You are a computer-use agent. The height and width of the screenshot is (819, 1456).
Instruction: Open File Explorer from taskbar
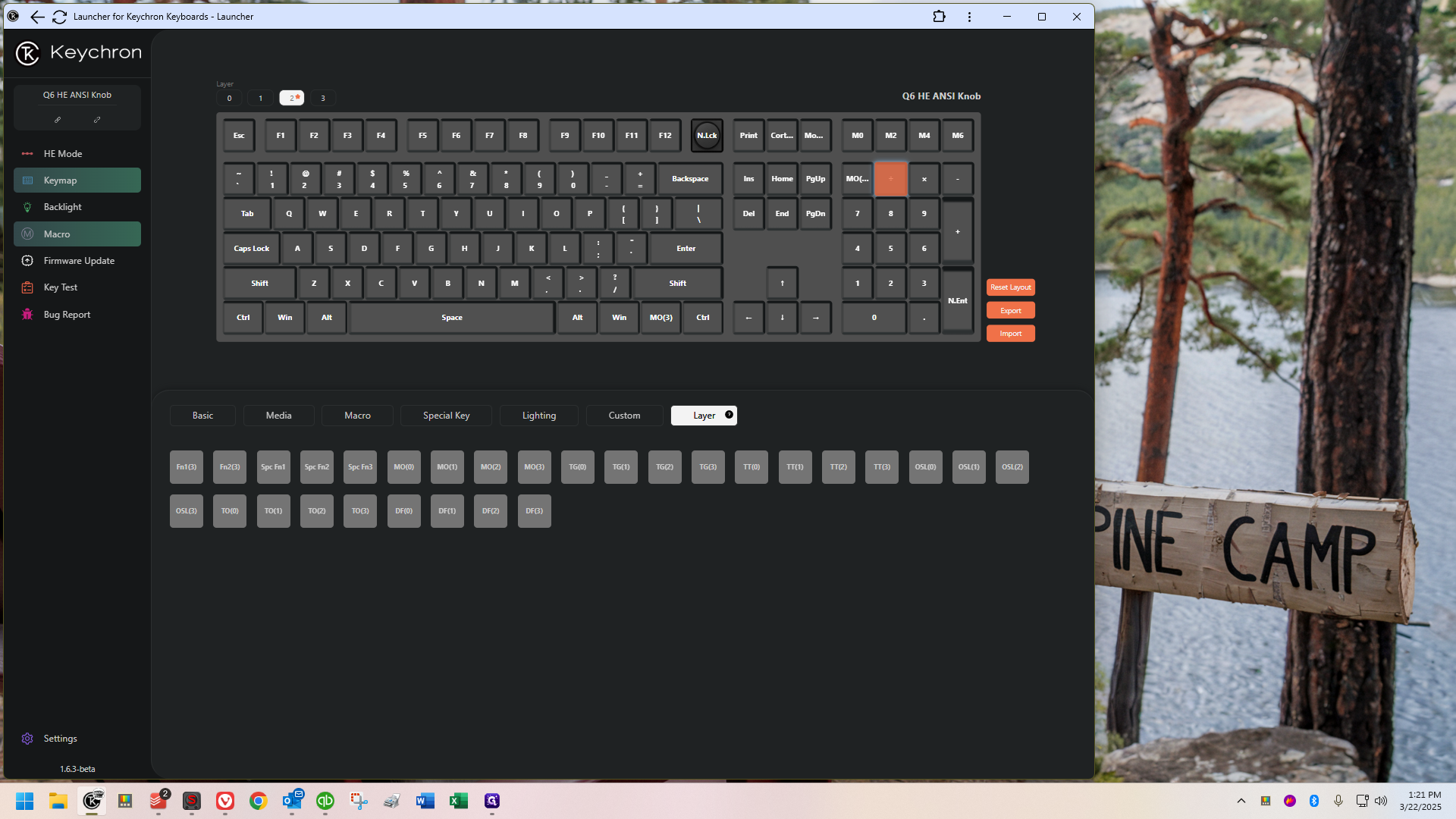tap(58, 801)
